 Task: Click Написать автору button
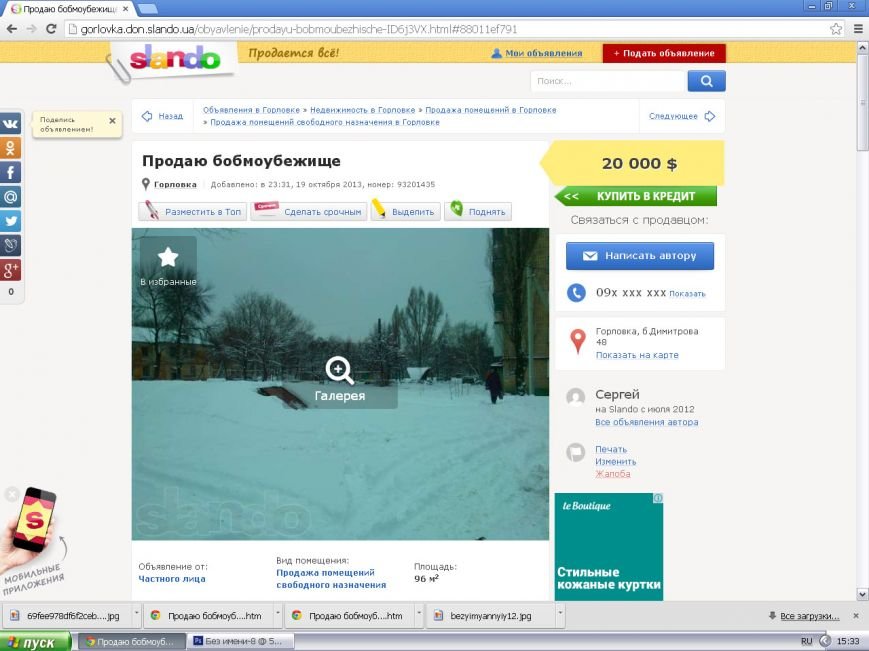pyautogui.click(x=640, y=256)
